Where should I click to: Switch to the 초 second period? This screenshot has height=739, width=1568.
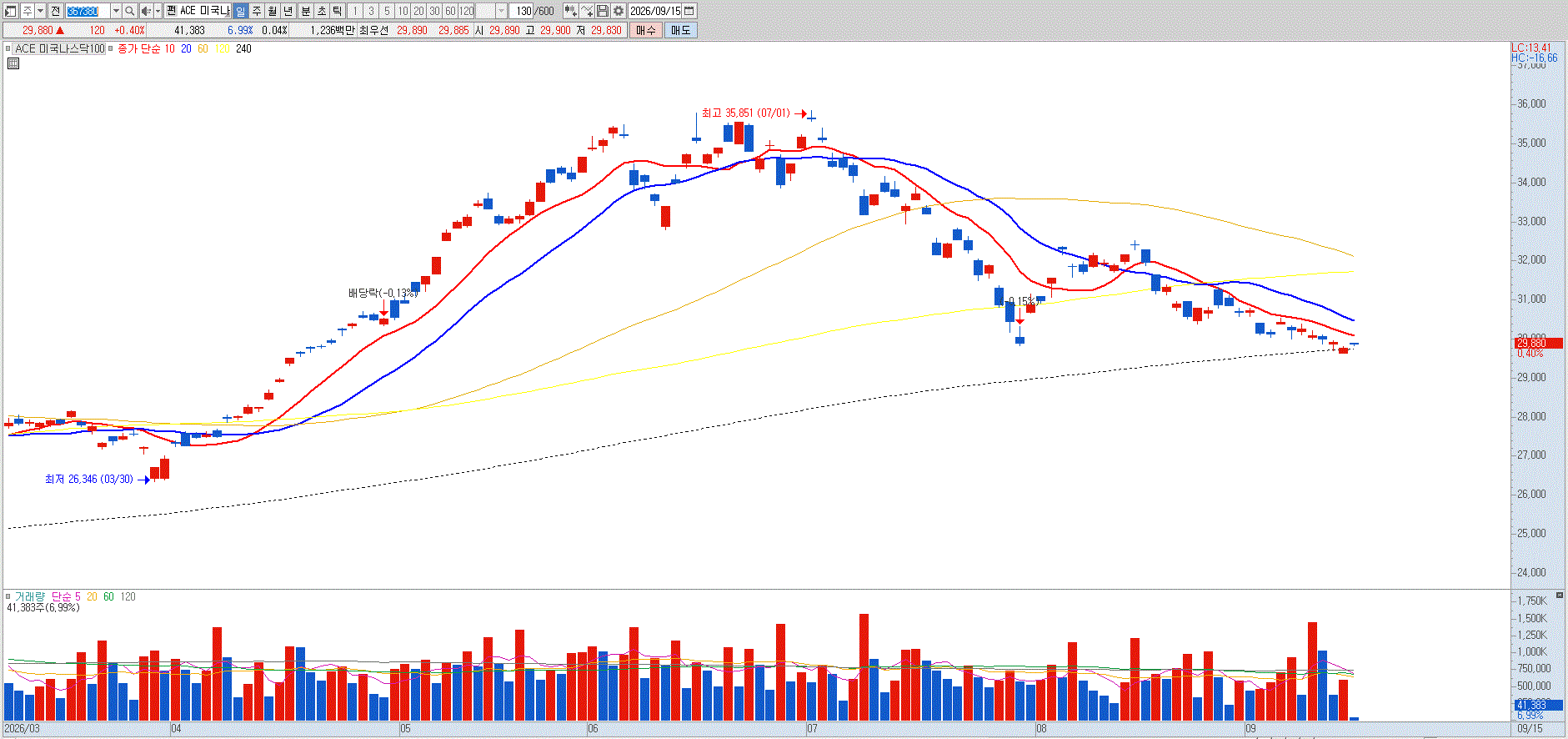(x=322, y=11)
